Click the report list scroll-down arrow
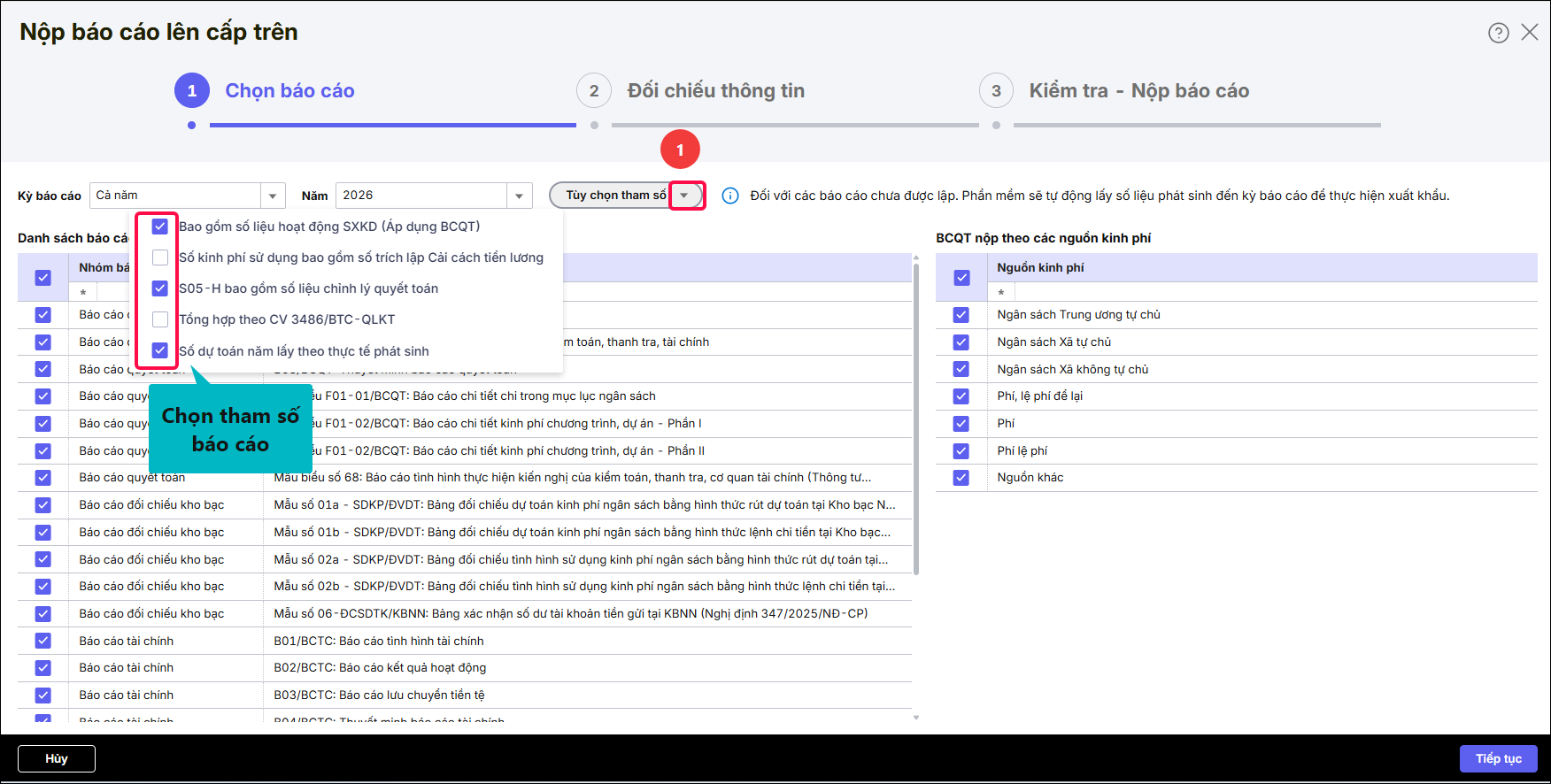This screenshot has width=1551, height=784. [x=915, y=718]
